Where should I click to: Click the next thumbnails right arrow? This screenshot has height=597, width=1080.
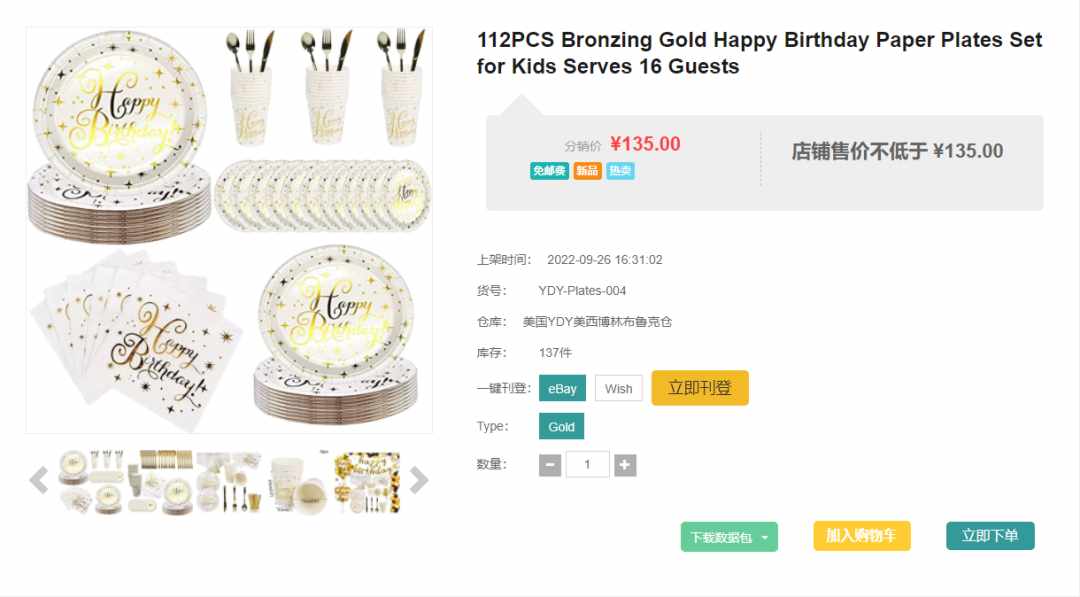point(419,481)
